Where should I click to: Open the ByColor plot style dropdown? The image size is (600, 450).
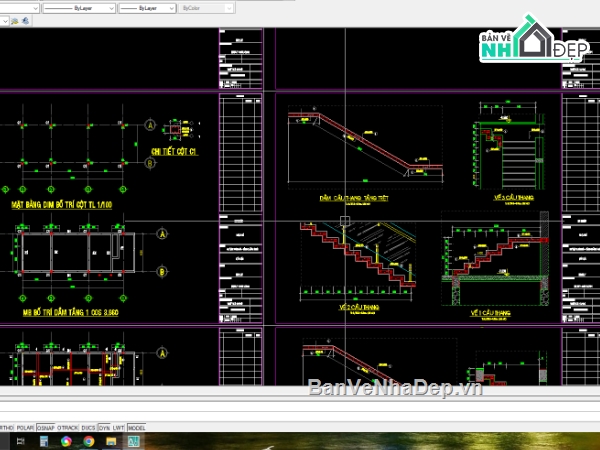[206, 8]
